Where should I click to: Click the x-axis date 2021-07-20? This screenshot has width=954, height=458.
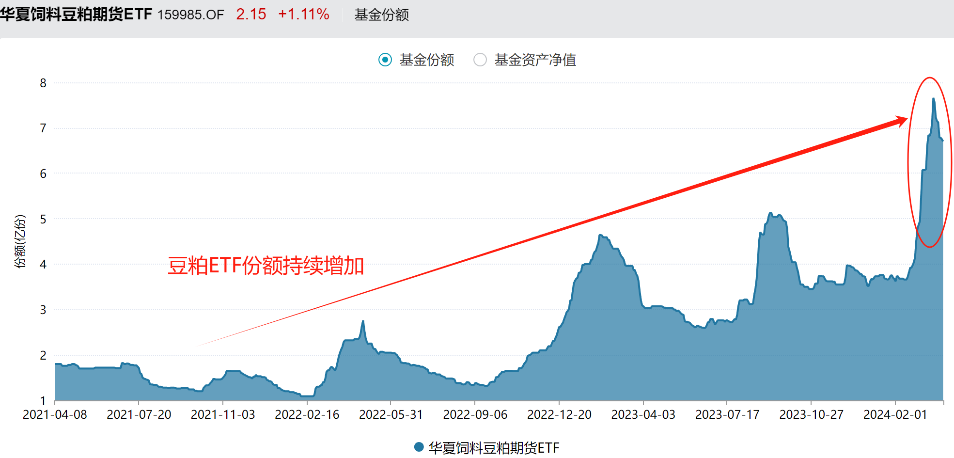click(x=139, y=414)
